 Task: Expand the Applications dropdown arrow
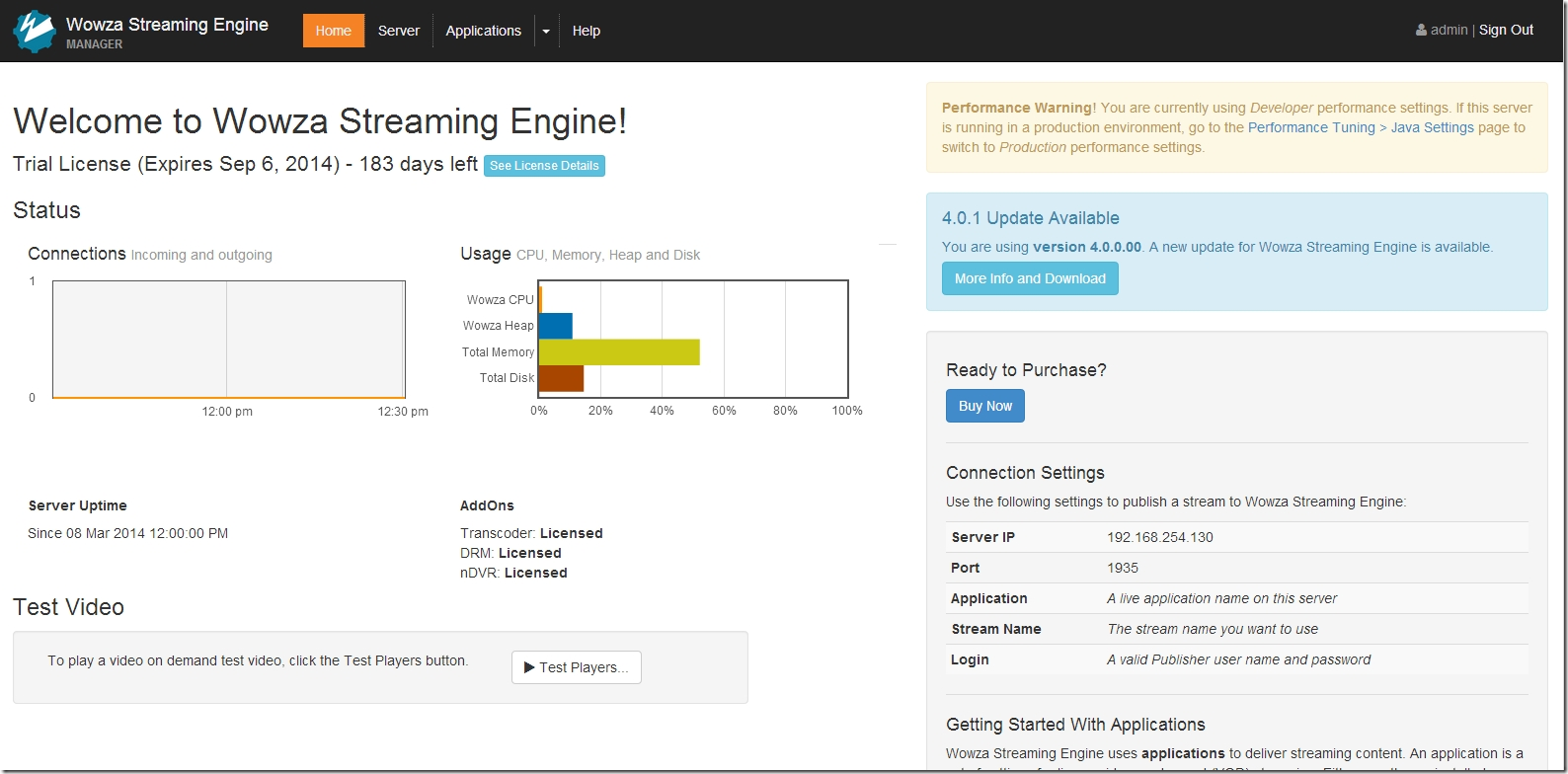point(546,31)
